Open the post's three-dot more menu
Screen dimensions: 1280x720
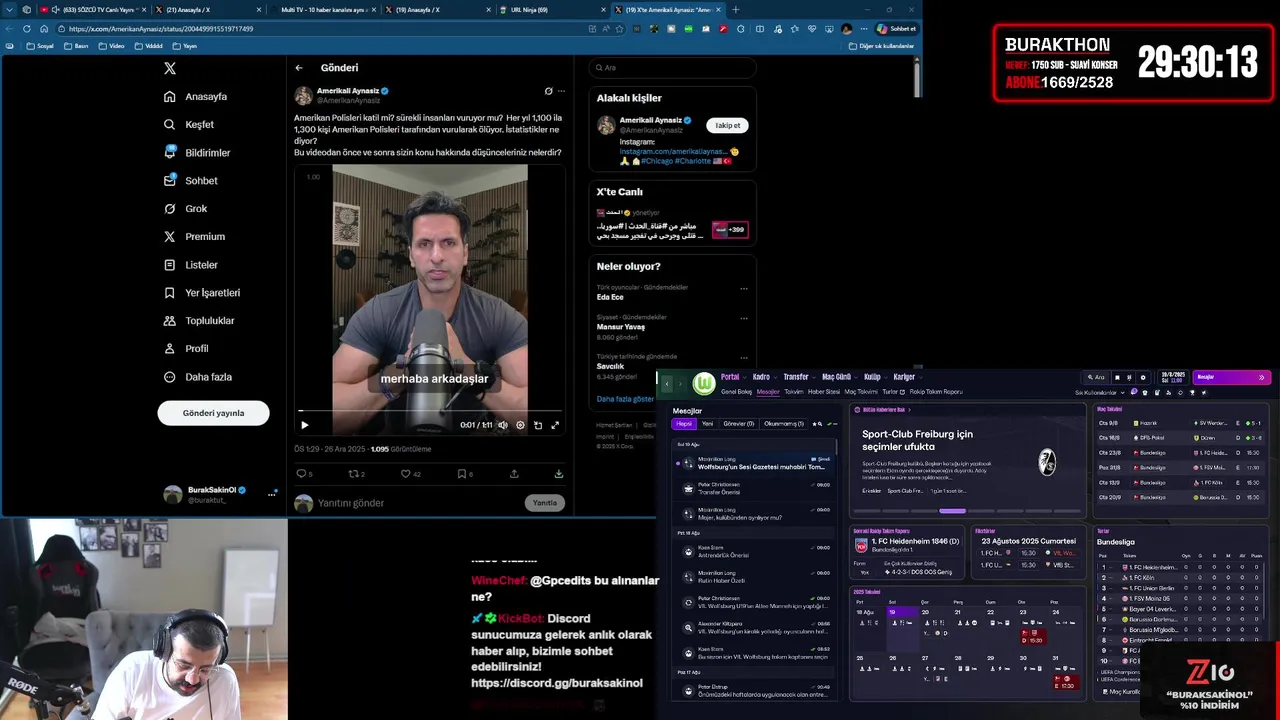pos(561,91)
